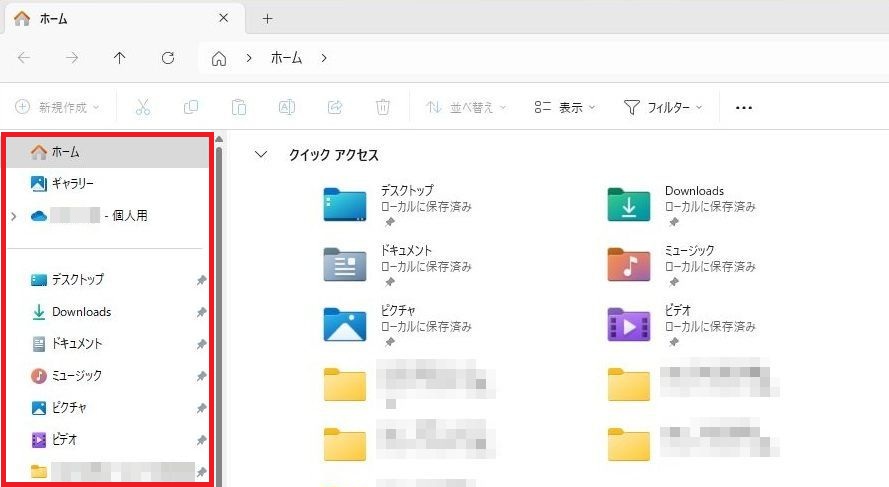
Task: Select ギャラリー in the navigation pane
Action: tap(72, 184)
